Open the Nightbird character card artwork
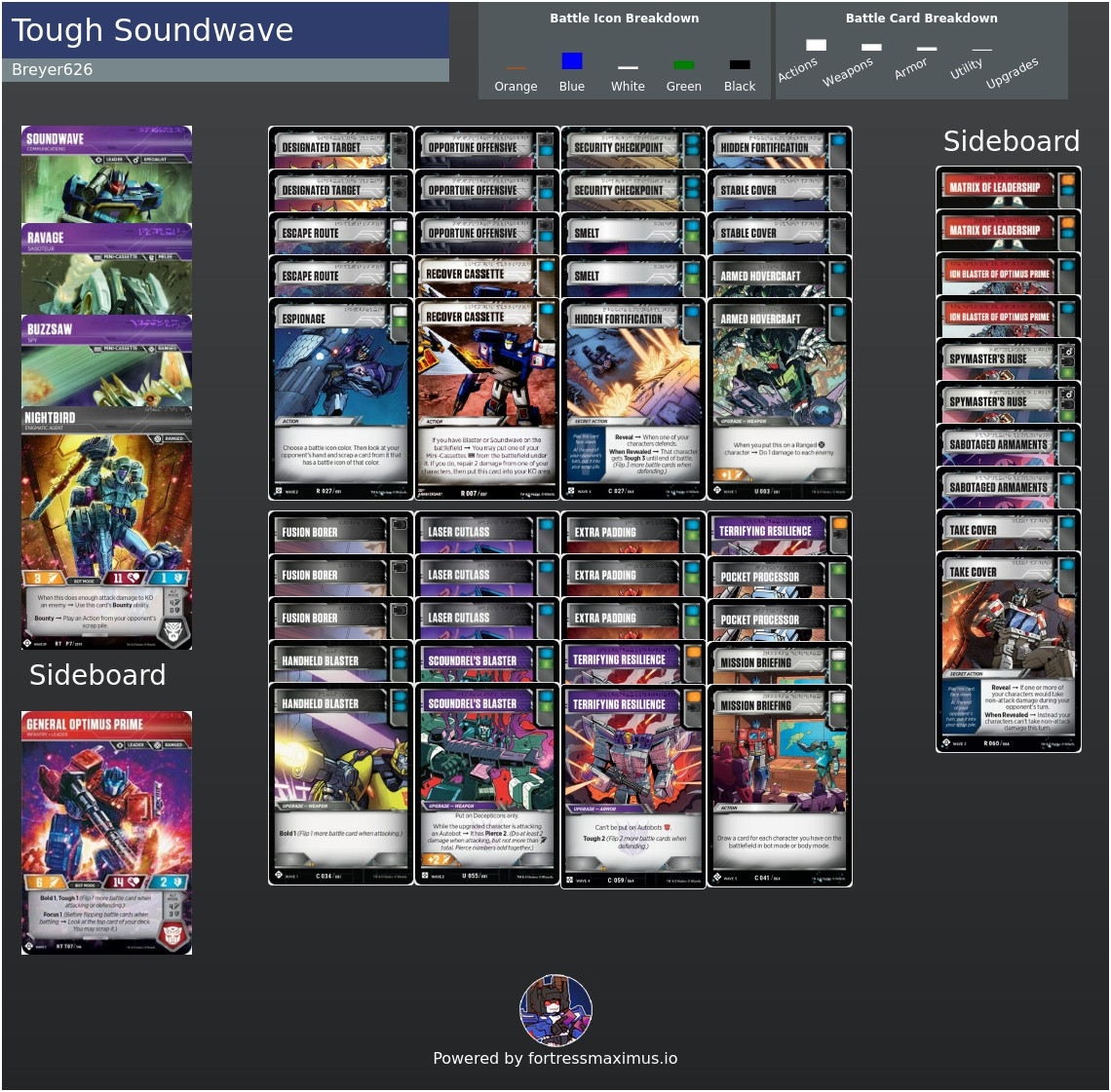The height and width of the screenshot is (1092, 1111). 106,503
